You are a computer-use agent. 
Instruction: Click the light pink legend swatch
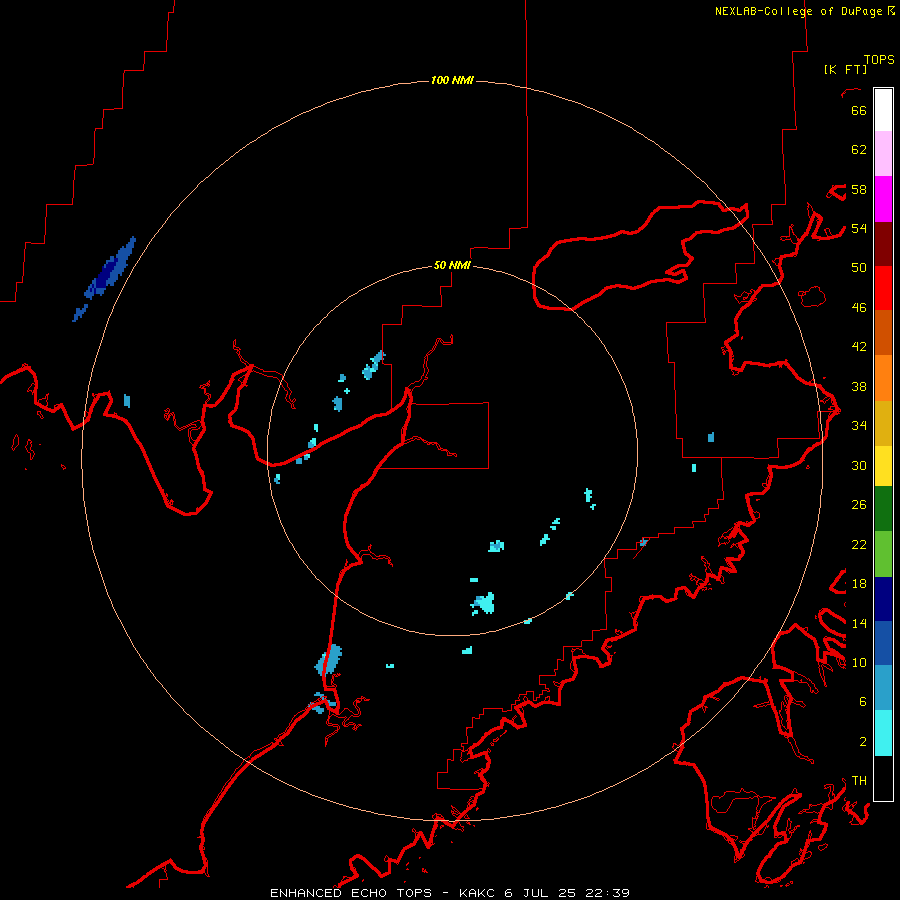tap(883, 154)
